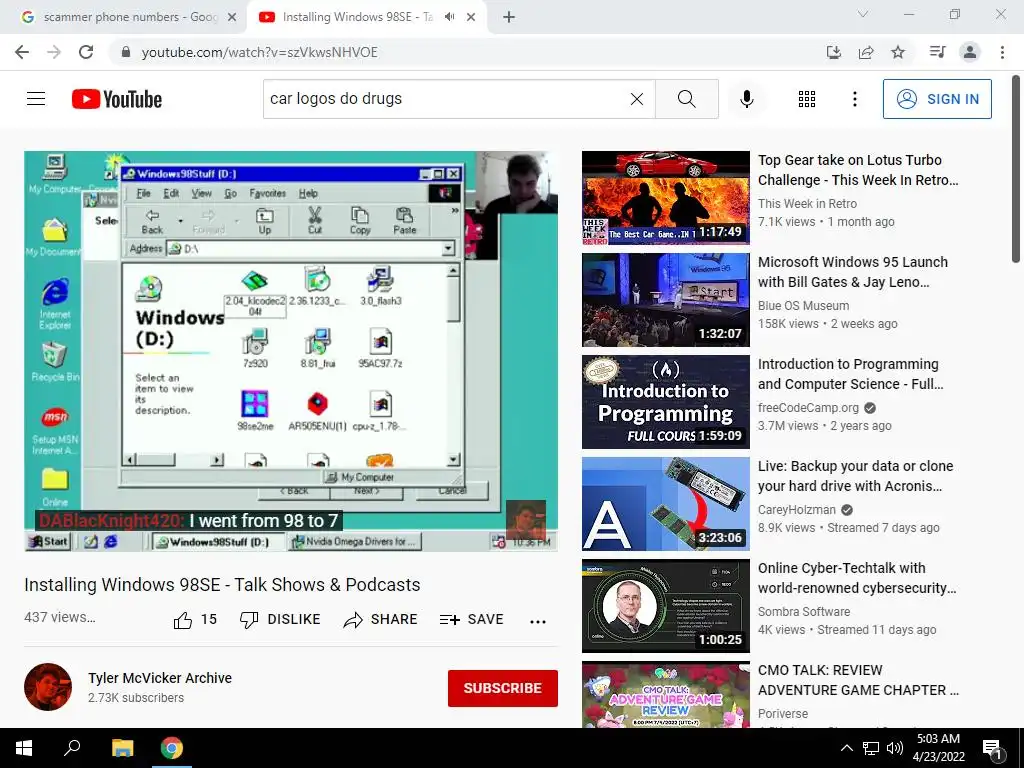Subscribe to Tyler McVicker Archive
Image resolution: width=1024 pixels, height=768 pixels.
(x=503, y=688)
